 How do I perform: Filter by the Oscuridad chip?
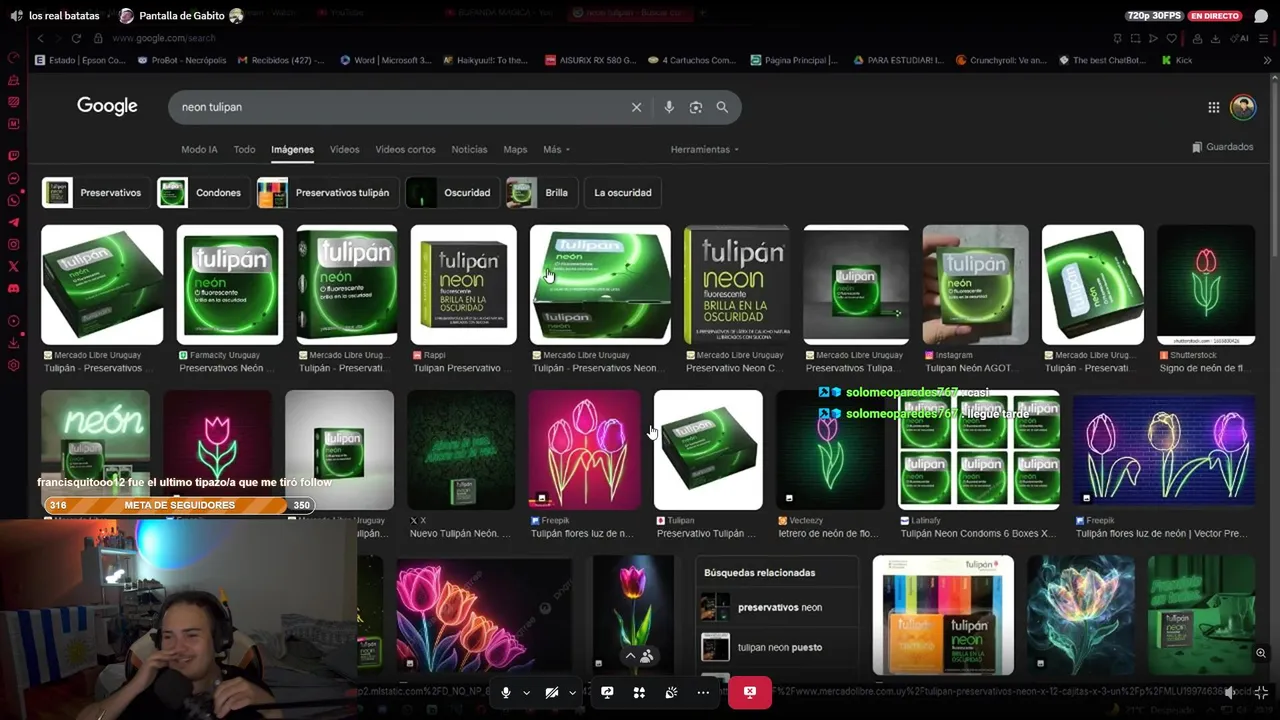click(x=452, y=193)
